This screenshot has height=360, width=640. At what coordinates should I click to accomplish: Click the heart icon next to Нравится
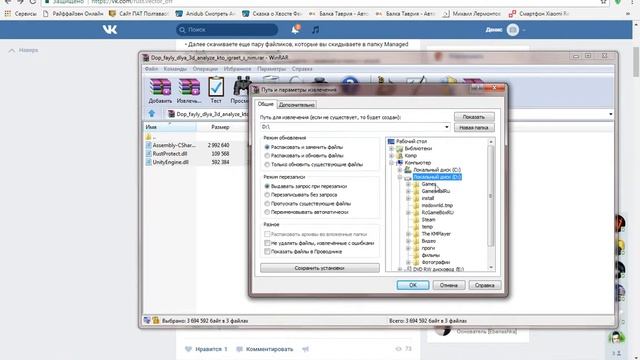(188, 349)
